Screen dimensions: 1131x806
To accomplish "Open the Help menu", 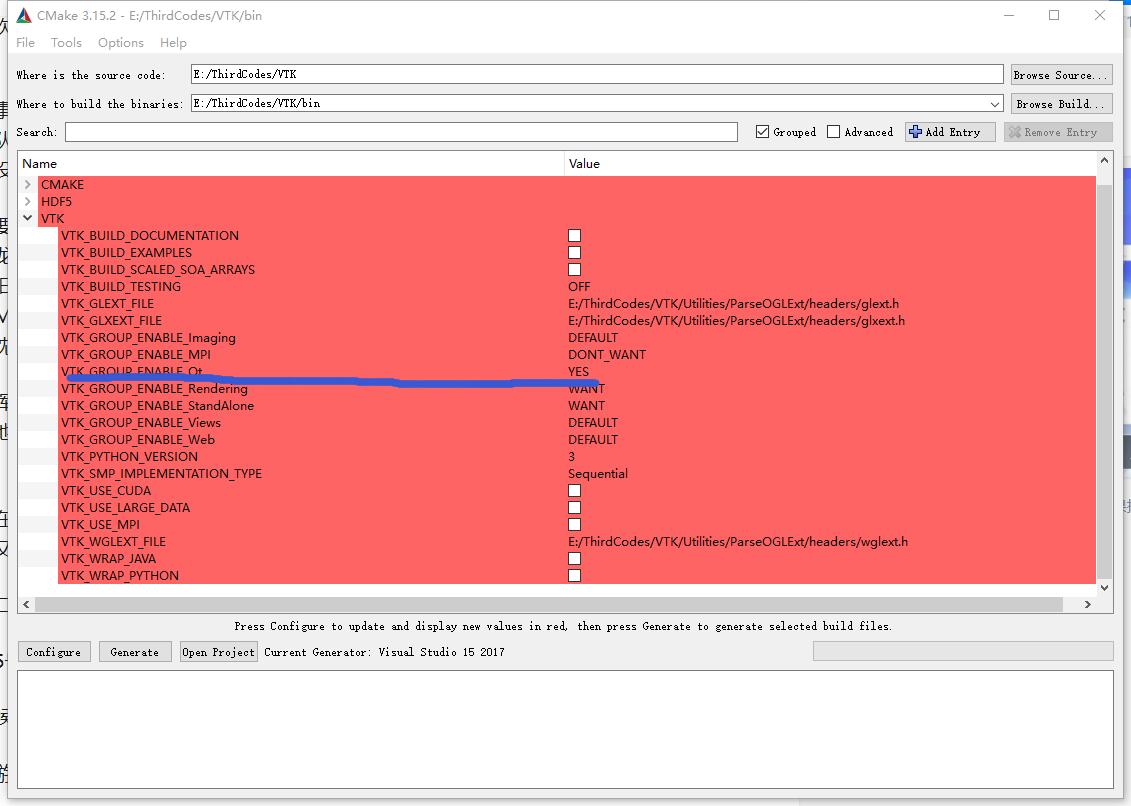I will pyautogui.click(x=173, y=43).
